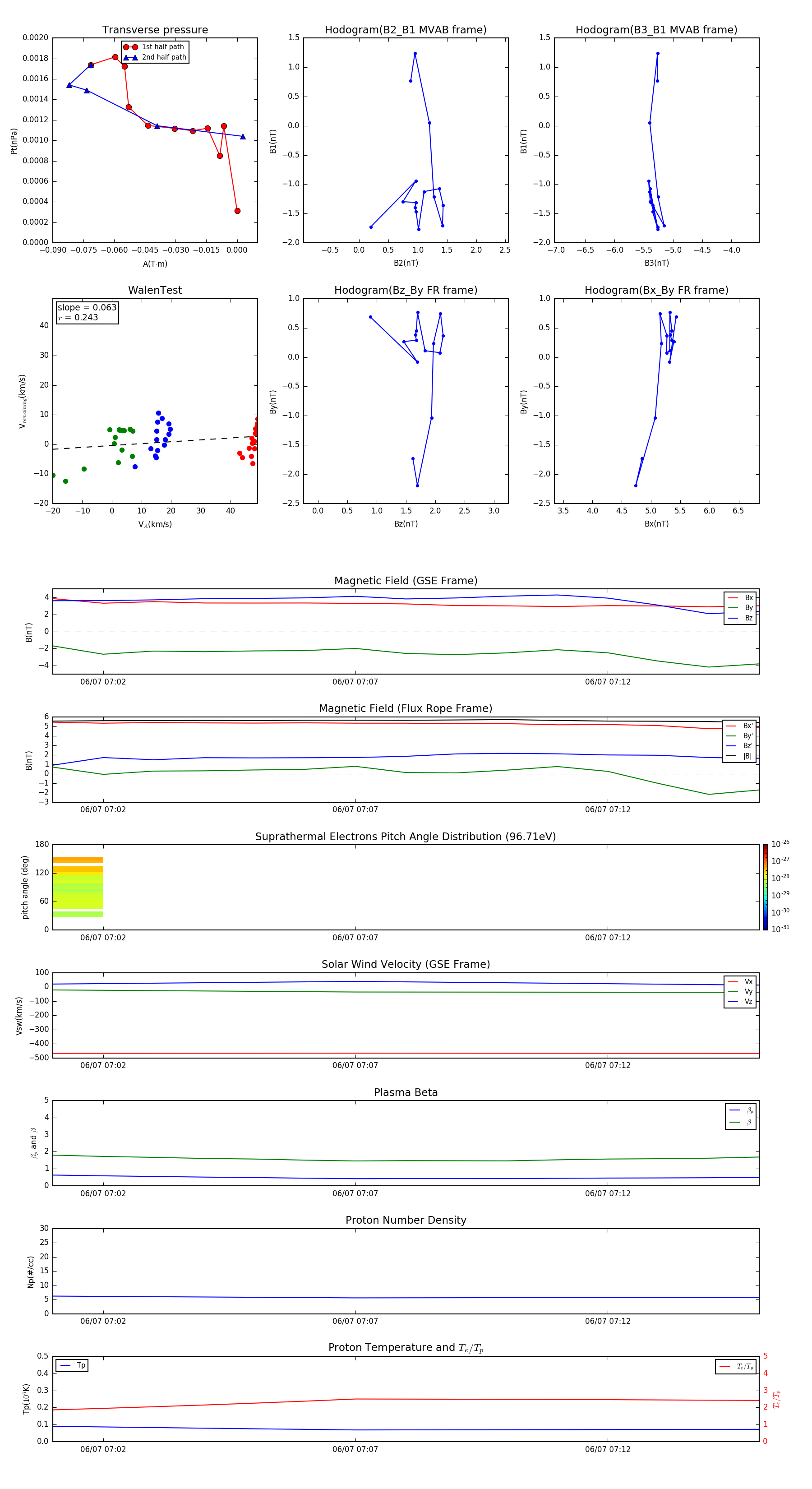The width and height of the screenshot is (812, 1489).
Task: Click '06/07 07:02' tick under GSE Magnetic Field
Action: point(103,682)
